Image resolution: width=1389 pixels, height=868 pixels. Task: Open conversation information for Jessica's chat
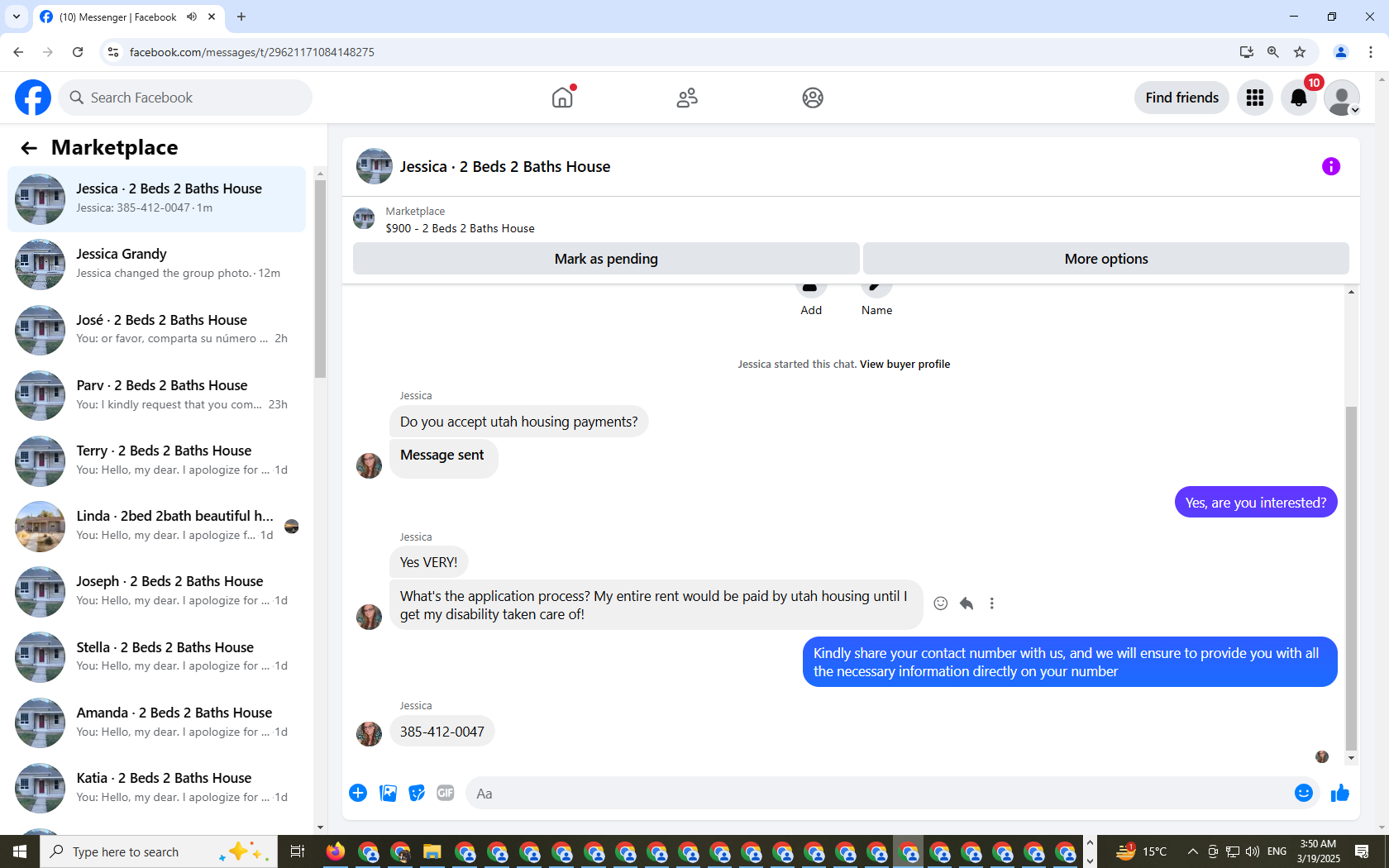coord(1331,166)
